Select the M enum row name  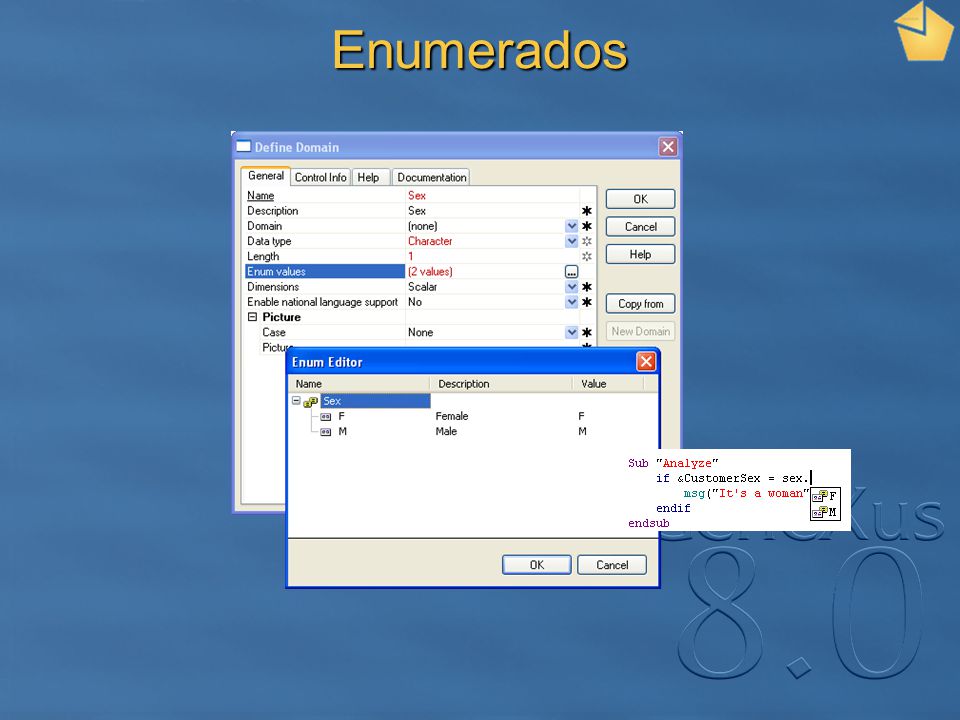click(x=343, y=432)
